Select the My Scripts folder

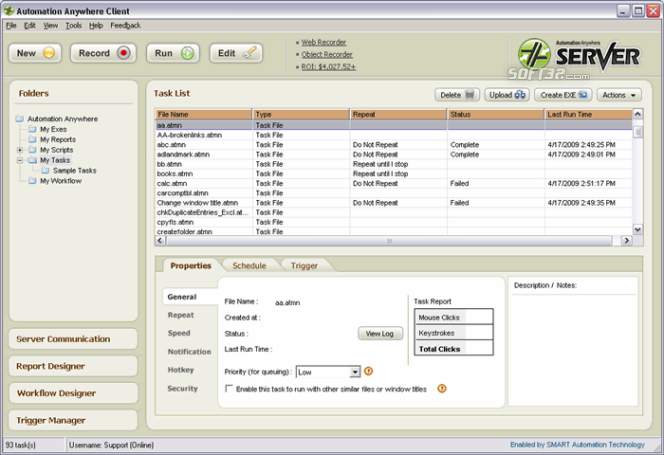point(56,150)
